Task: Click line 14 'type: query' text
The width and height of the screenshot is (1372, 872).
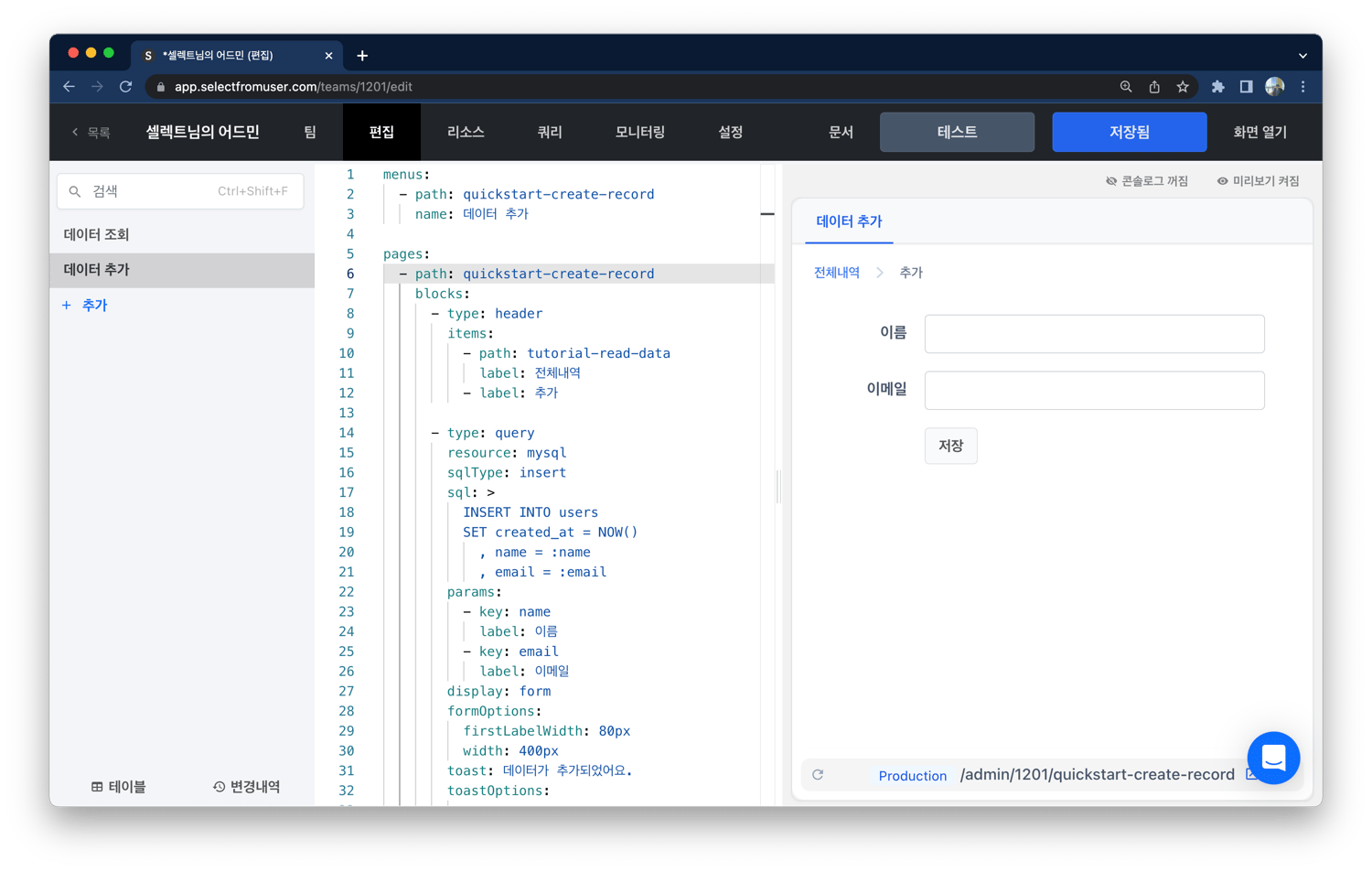Action: point(490,433)
